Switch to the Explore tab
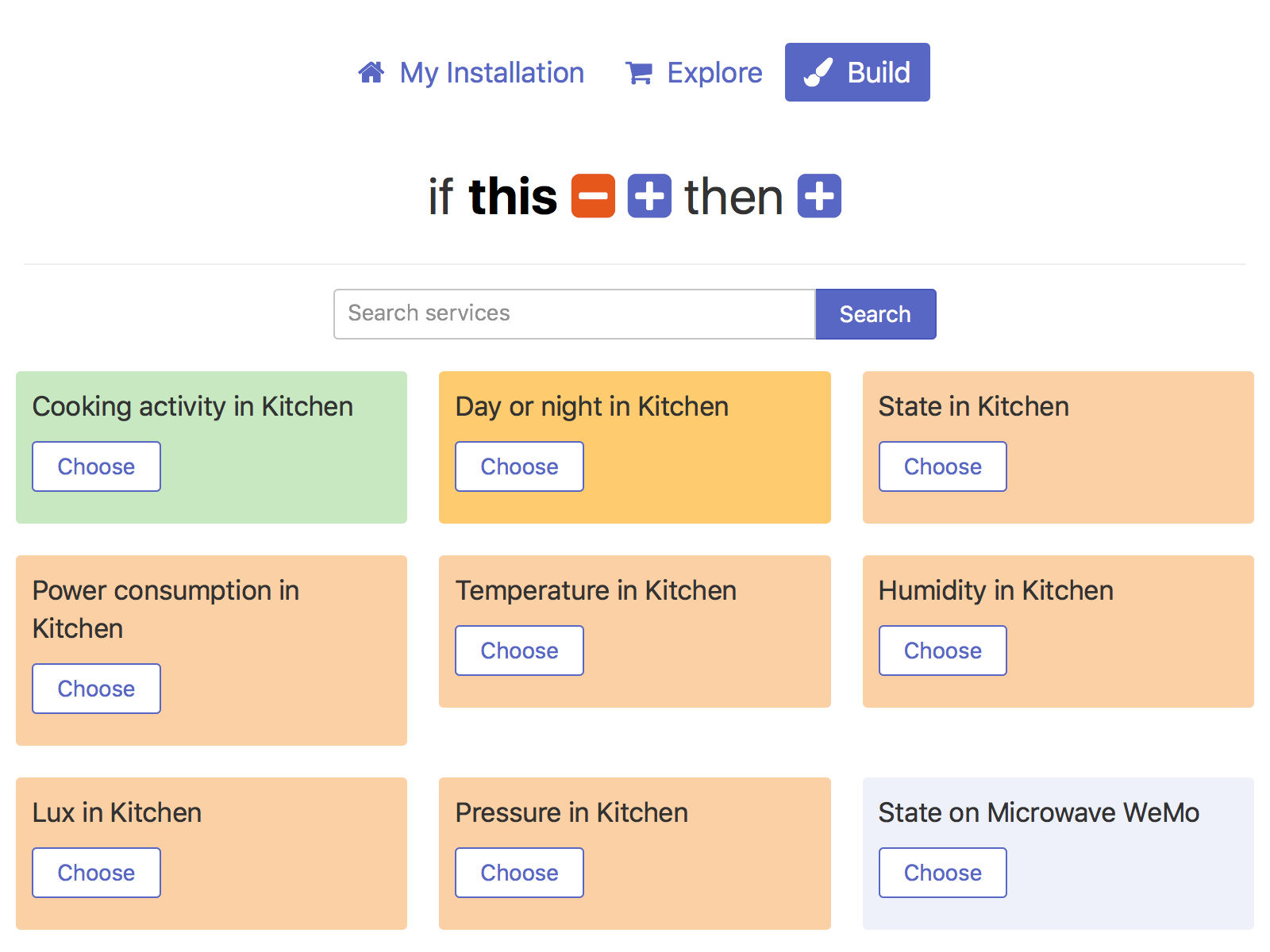Image resolution: width=1270 pixels, height=952 pixels. coord(714,73)
